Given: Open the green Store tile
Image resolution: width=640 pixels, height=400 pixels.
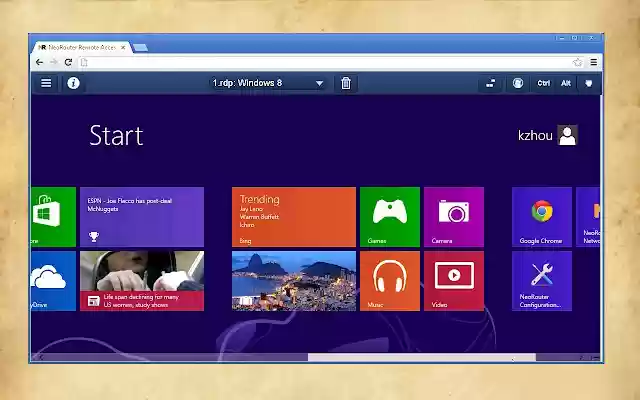Looking at the screenshot, I should click(53, 217).
